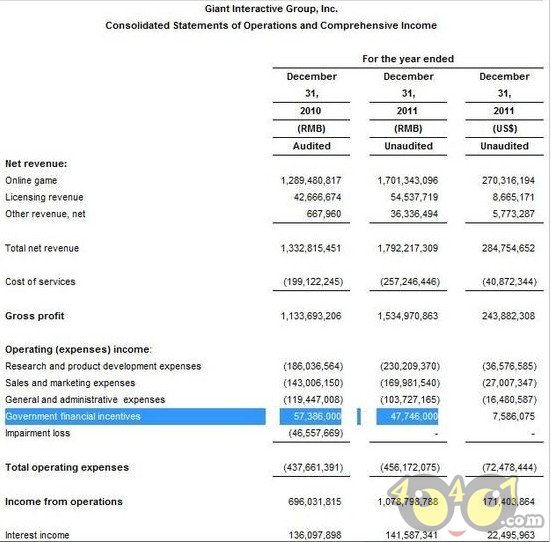Select 'Operating (expenses) income' heading

pyautogui.click(x=78, y=349)
